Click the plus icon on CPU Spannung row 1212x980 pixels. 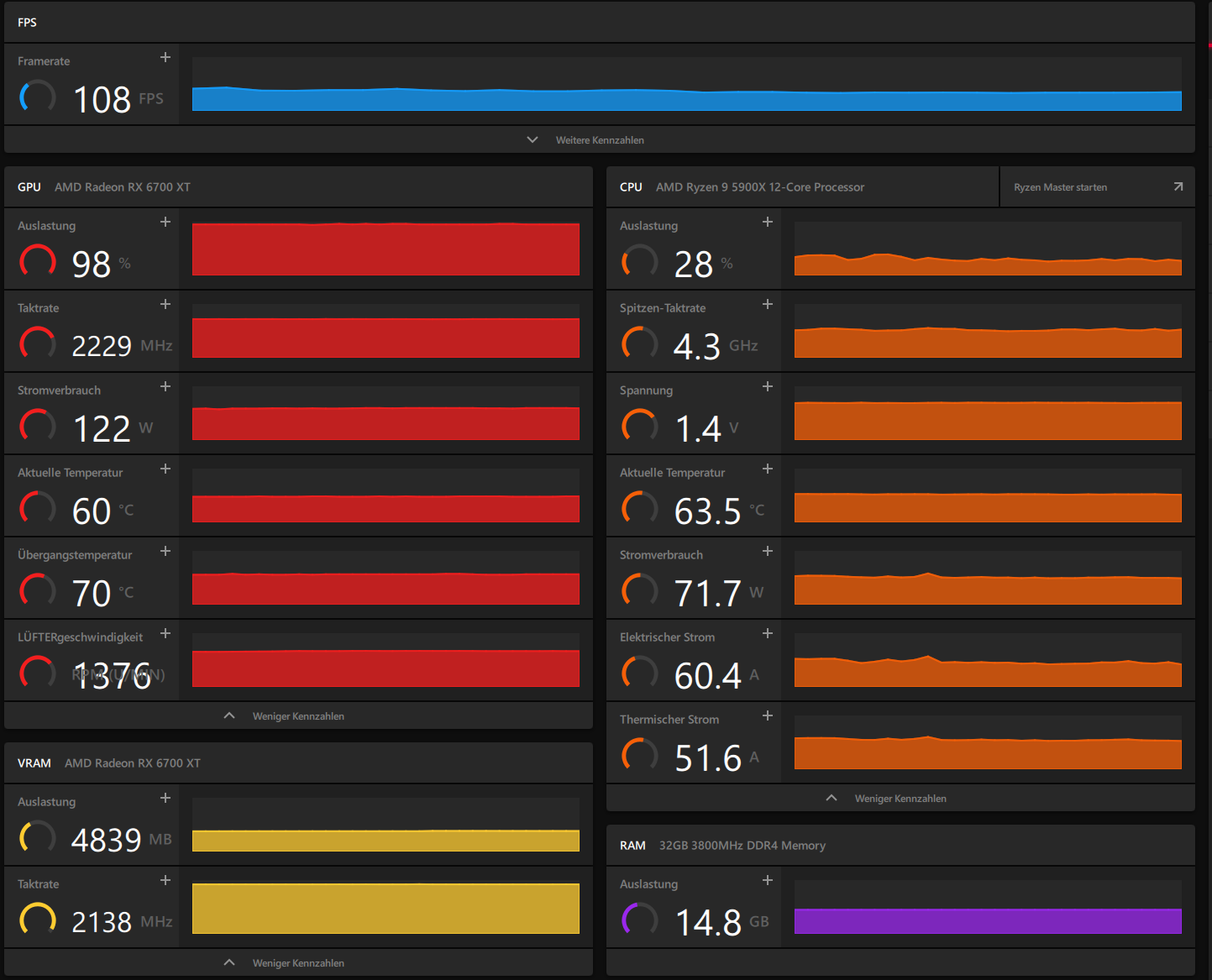[768, 386]
